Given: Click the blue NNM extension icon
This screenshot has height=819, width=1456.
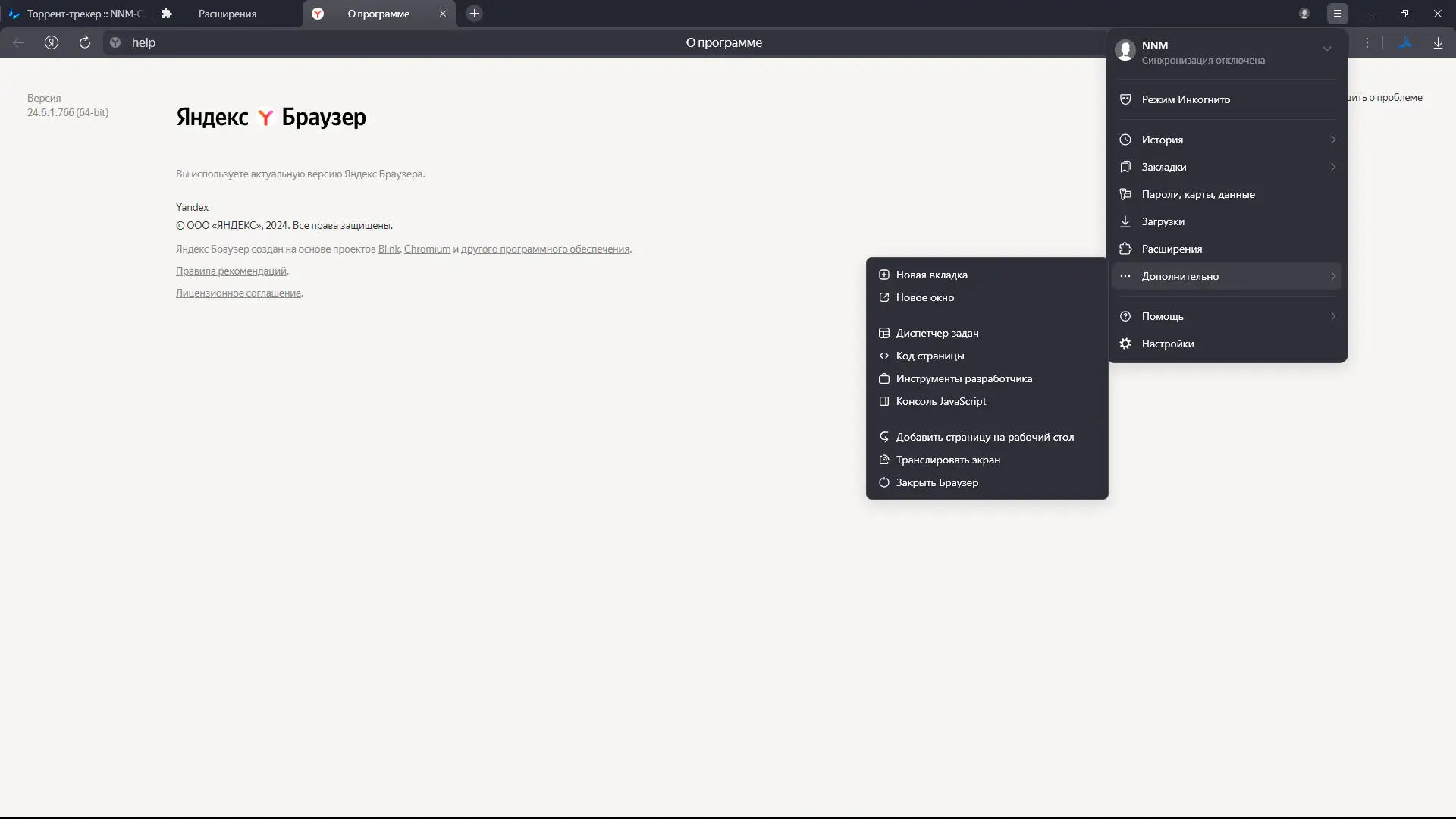Looking at the screenshot, I should click(1405, 43).
